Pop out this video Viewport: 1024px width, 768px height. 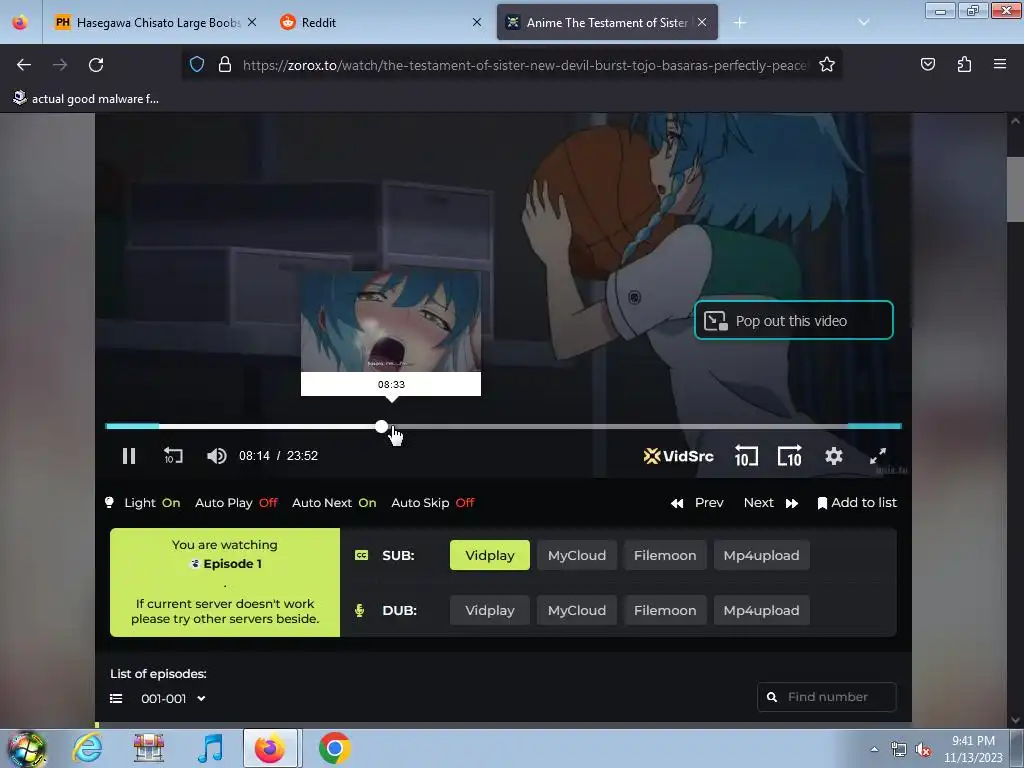tap(793, 320)
